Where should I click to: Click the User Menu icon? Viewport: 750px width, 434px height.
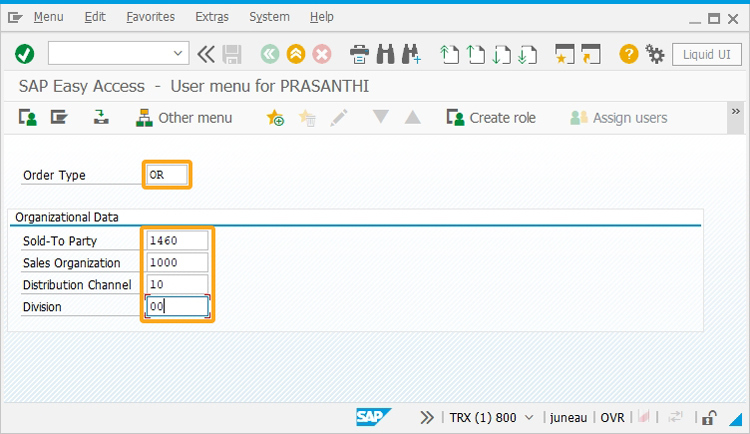coord(28,118)
